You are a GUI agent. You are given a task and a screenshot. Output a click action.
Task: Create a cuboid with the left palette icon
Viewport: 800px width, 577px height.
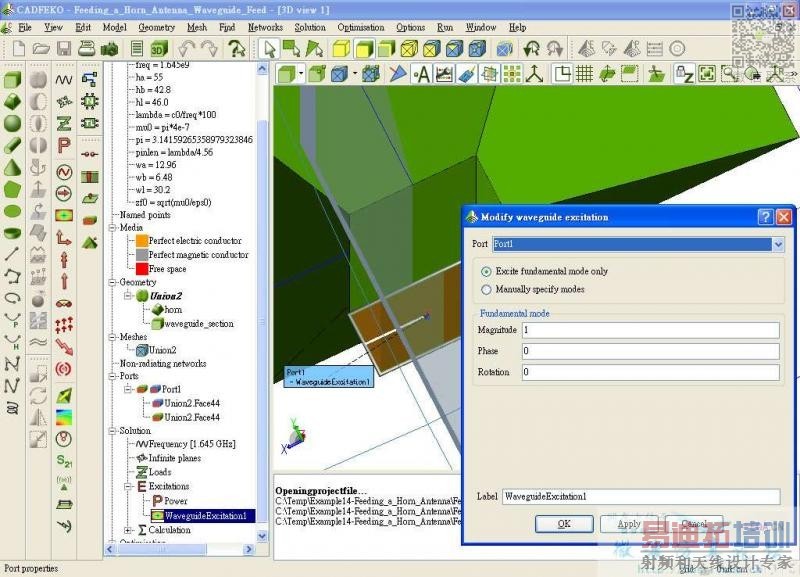[x=13, y=80]
